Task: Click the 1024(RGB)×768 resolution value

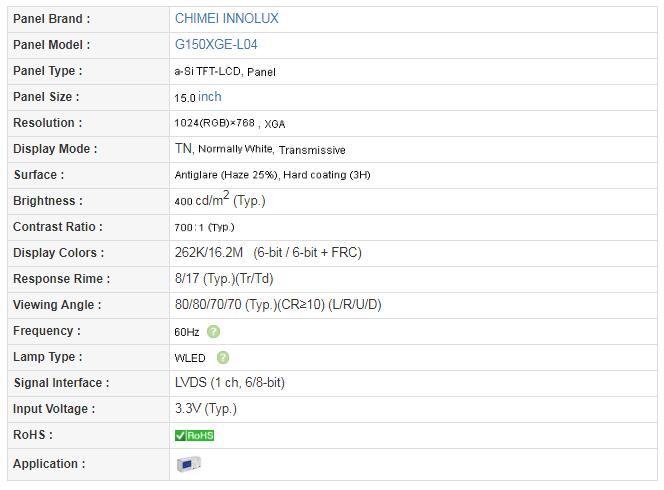Action: [214, 123]
